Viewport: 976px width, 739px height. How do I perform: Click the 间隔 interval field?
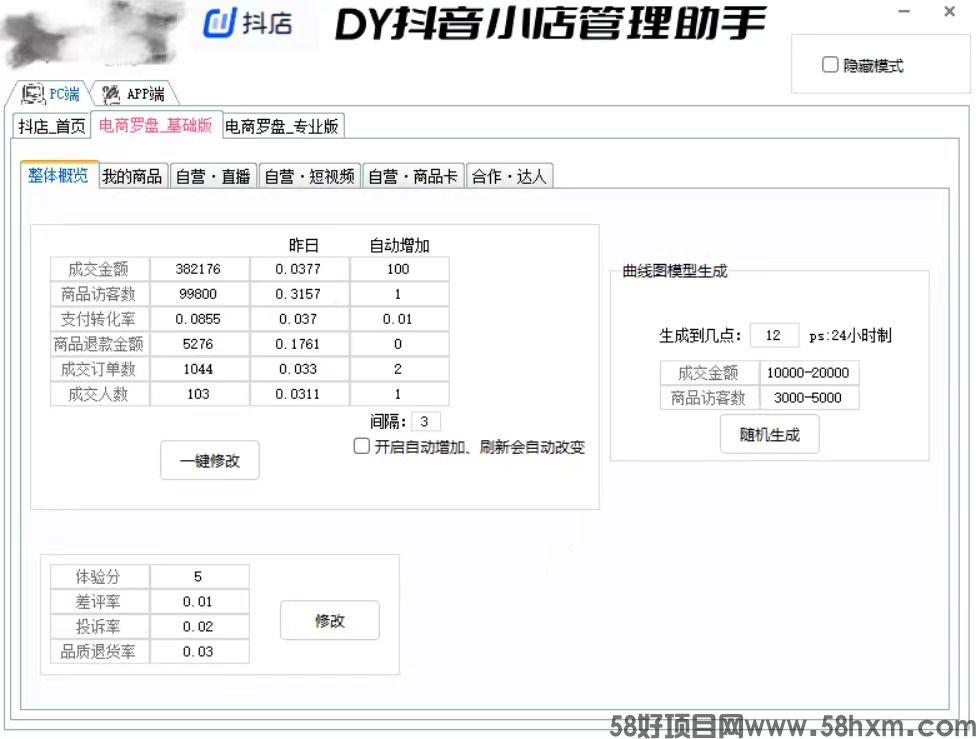[x=425, y=421]
